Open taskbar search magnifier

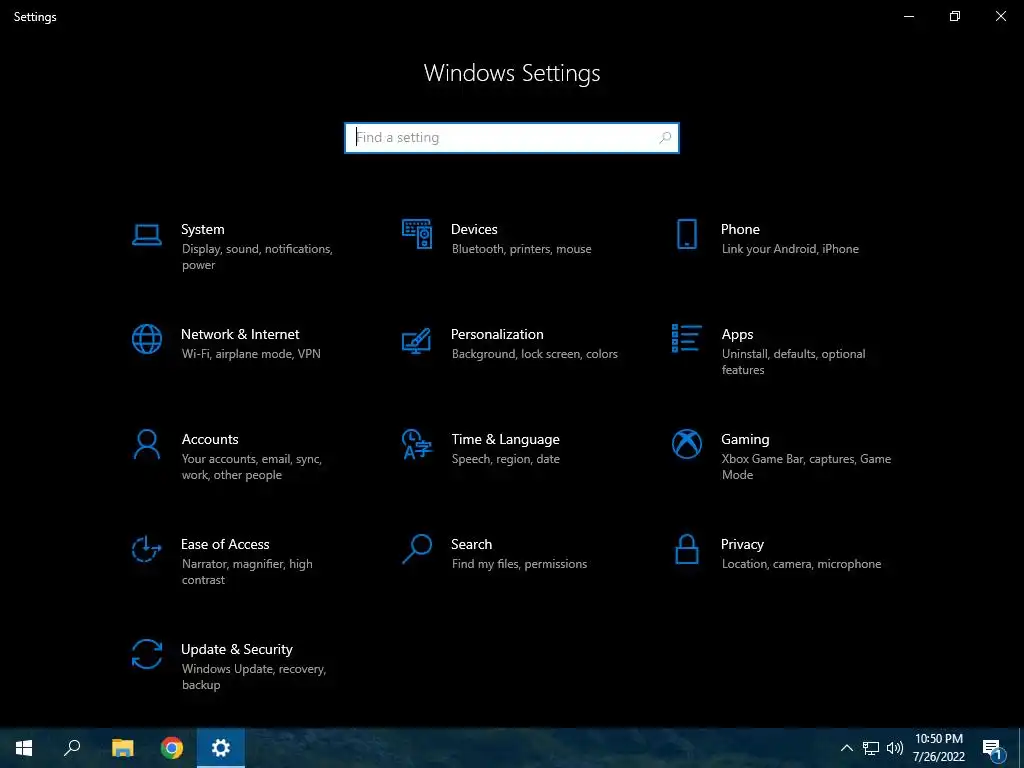[x=72, y=748]
